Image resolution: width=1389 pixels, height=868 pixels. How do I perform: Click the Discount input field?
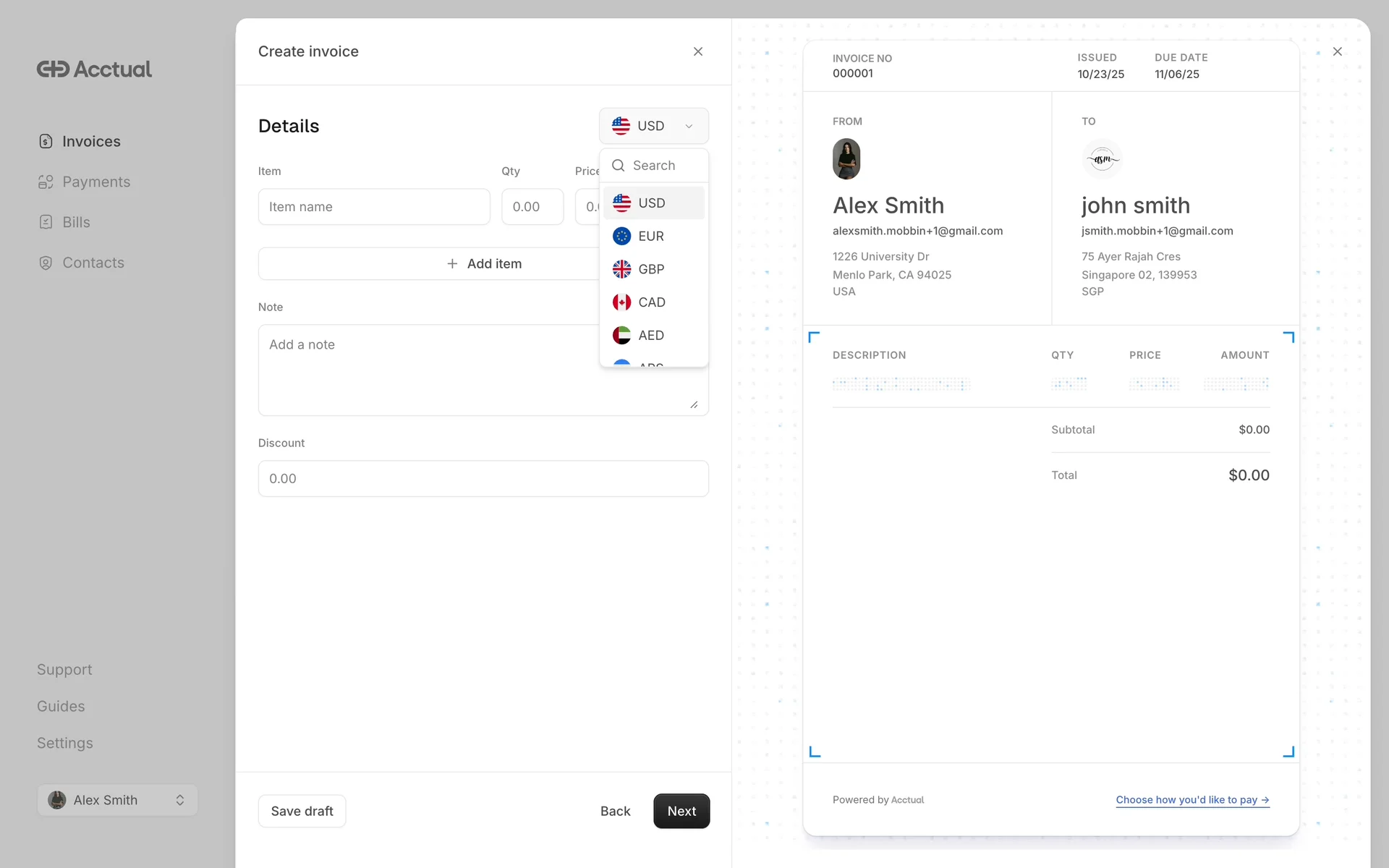tap(483, 479)
